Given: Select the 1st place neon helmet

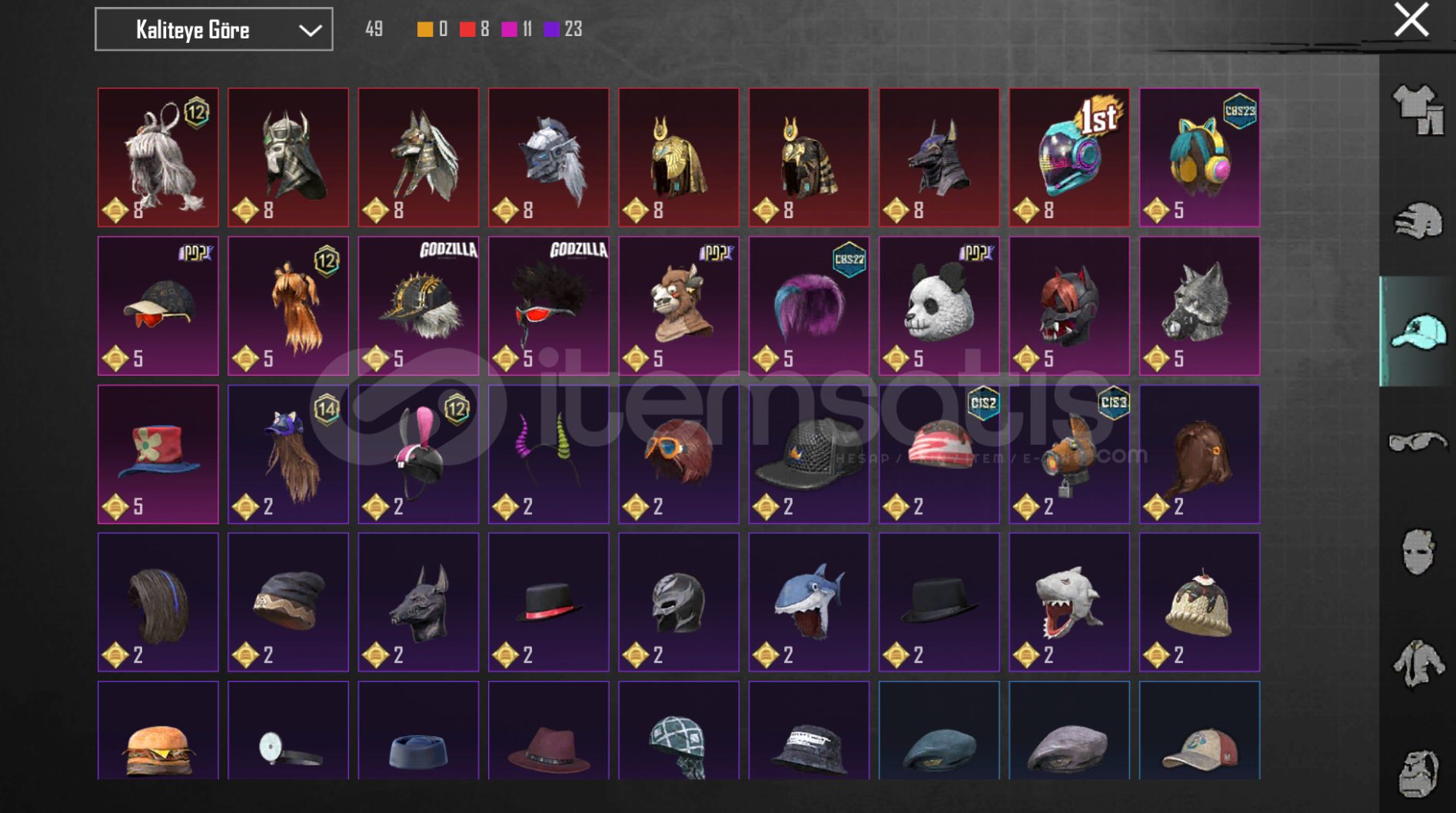Looking at the screenshot, I should point(1069,158).
